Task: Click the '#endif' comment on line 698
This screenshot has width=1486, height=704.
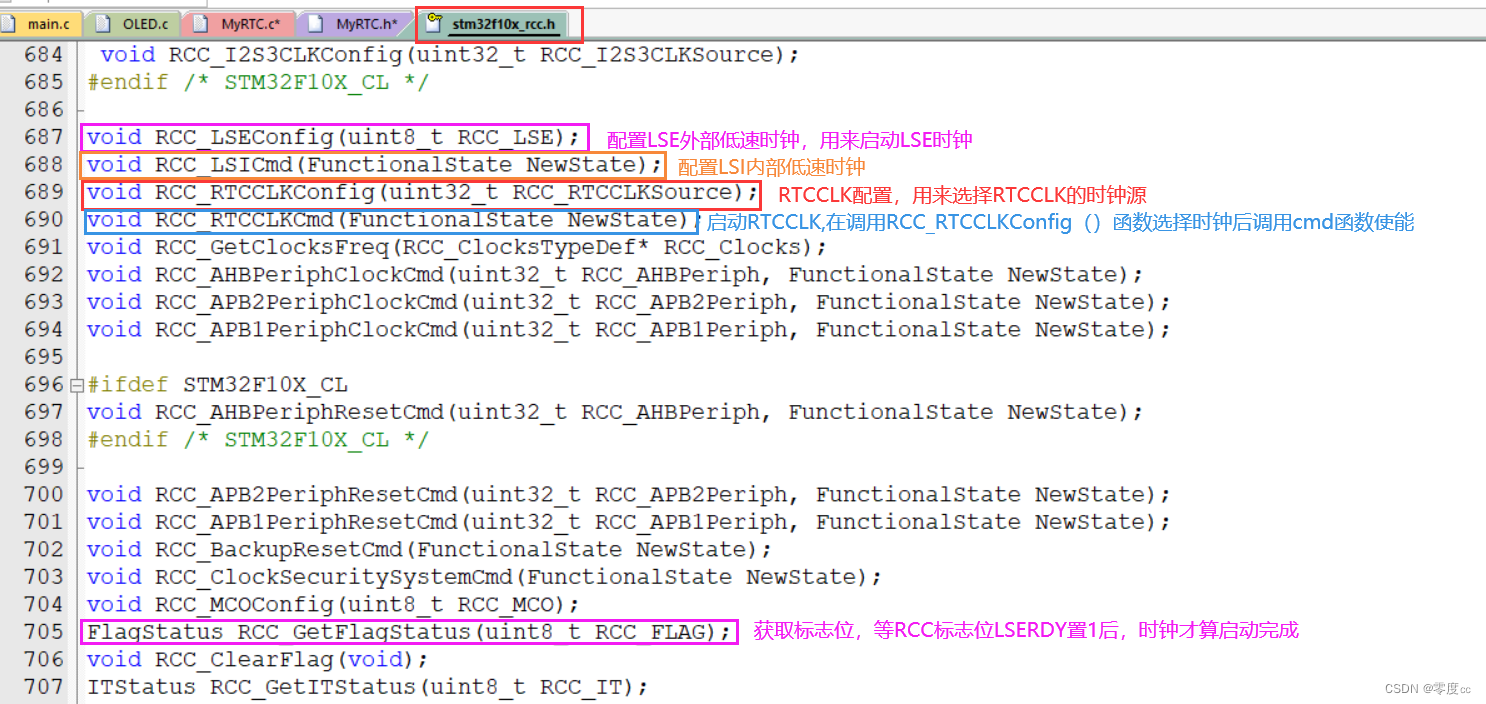Action: [x=258, y=440]
